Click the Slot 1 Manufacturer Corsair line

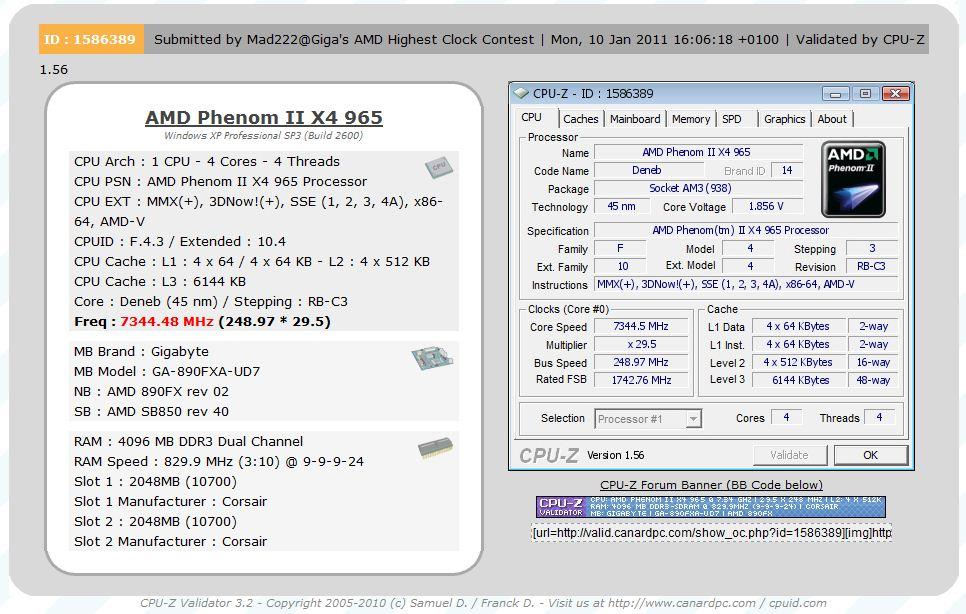(170, 501)
